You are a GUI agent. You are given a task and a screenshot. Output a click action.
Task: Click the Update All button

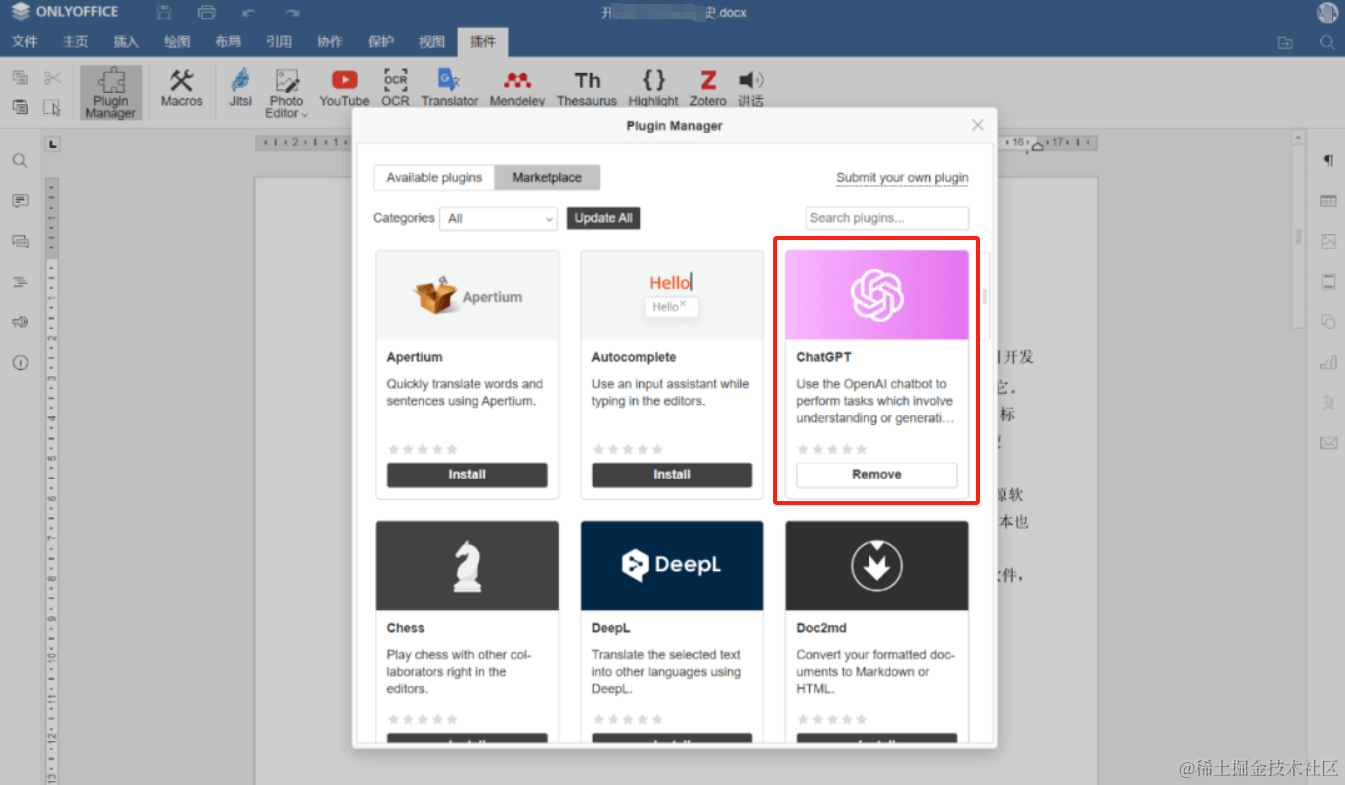click(603, 218)
